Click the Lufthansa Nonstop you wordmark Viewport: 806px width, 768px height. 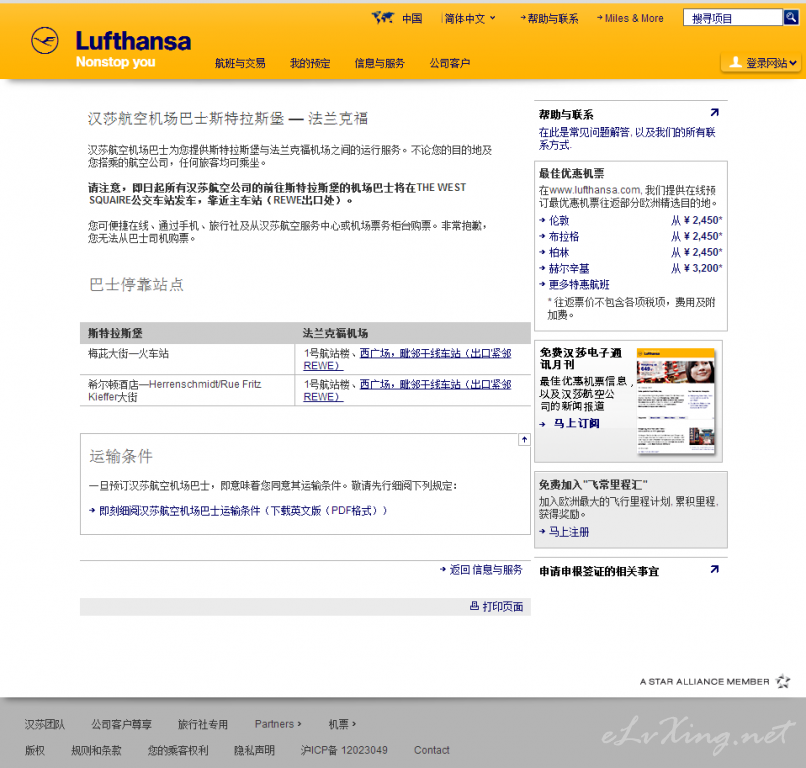point(134,49)
